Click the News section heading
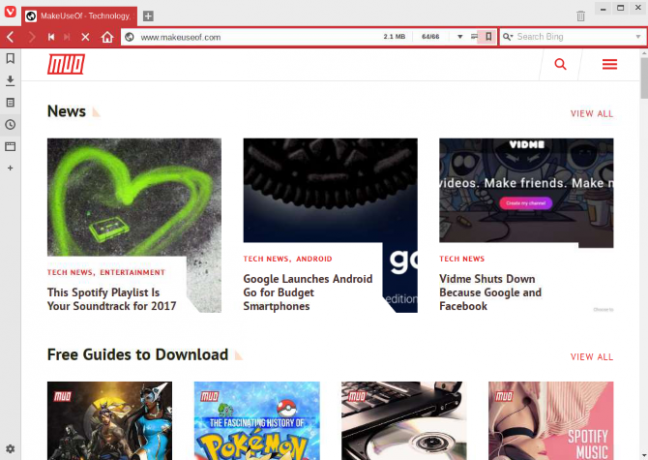This screenshot has height=460, width=648. (67, 111)
